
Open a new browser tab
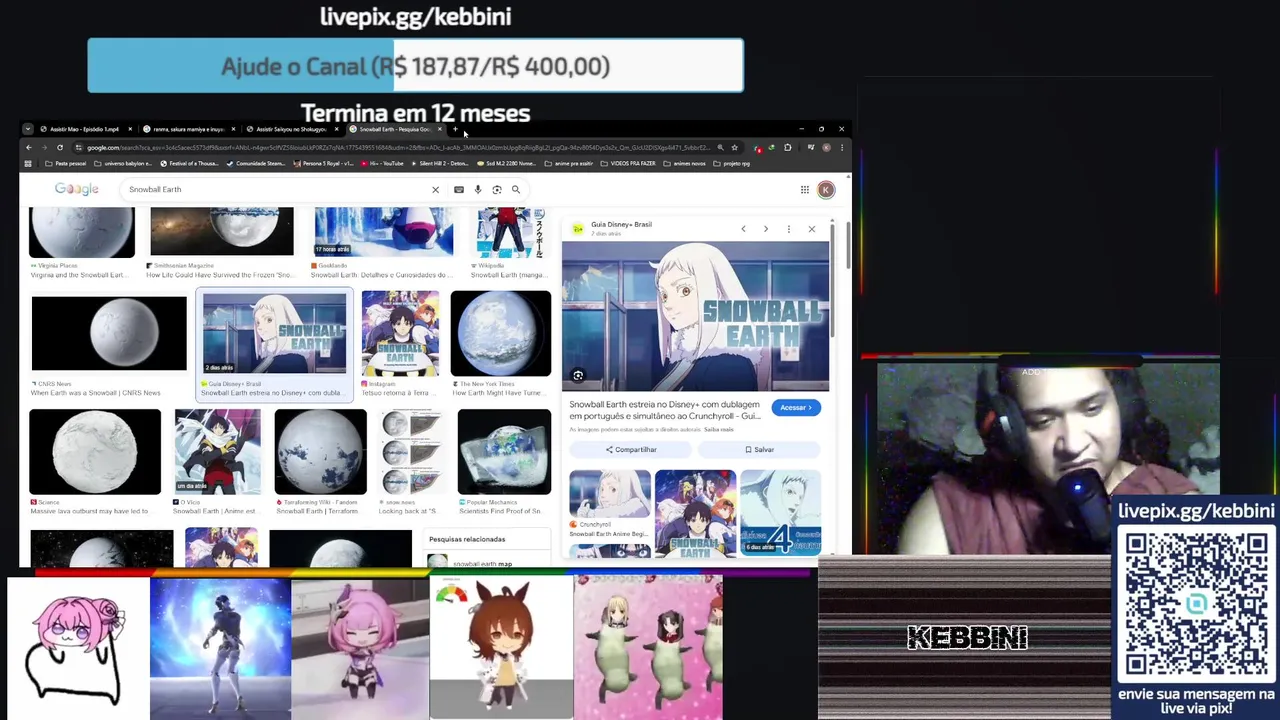click(455, 129)
